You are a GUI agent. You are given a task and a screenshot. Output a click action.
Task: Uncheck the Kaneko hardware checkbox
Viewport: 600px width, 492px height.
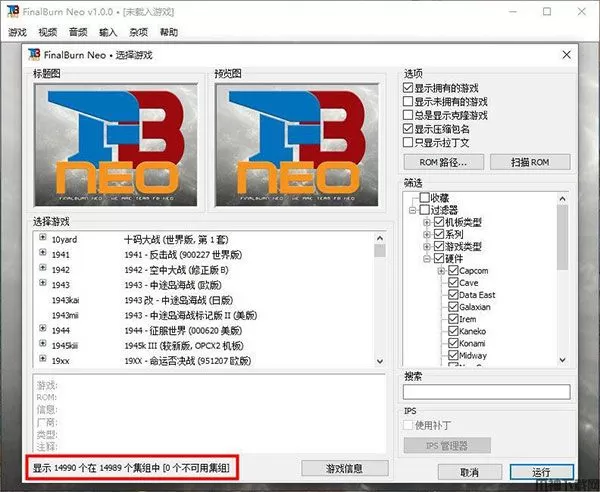453,331
